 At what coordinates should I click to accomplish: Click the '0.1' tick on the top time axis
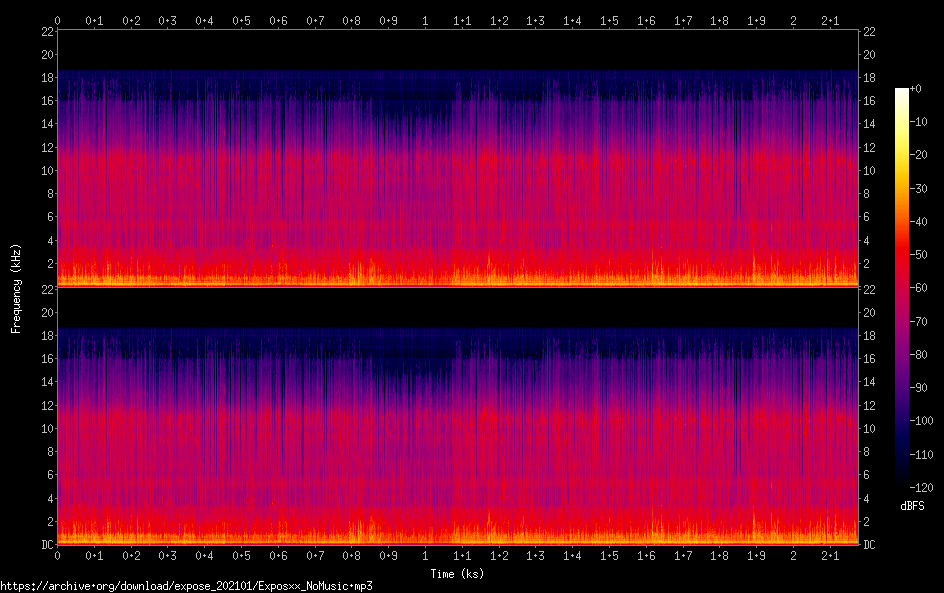(94, 21)
